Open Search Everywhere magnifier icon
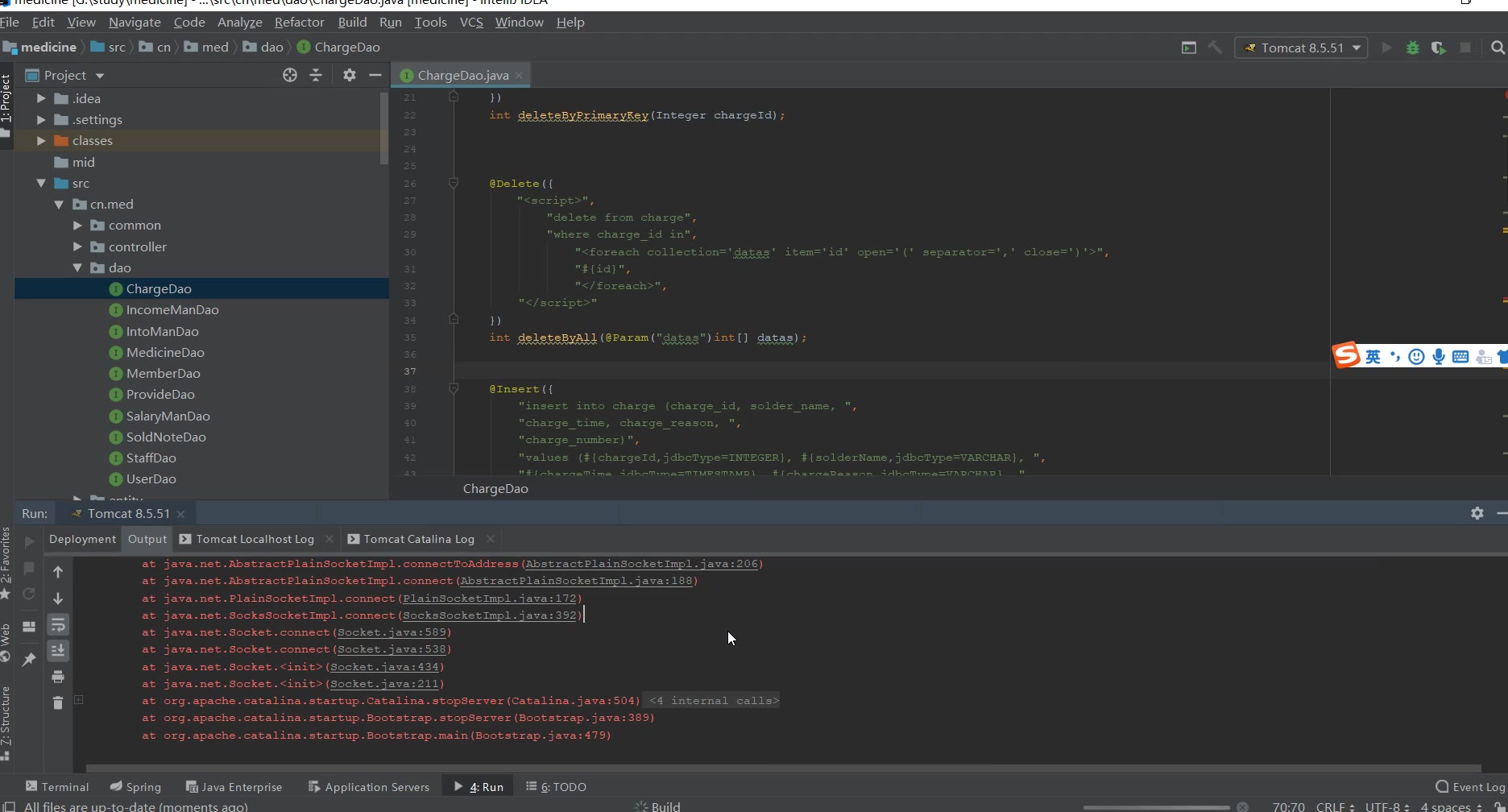The height and width of the screenshot is (812, 1508). click(1498, 48)
